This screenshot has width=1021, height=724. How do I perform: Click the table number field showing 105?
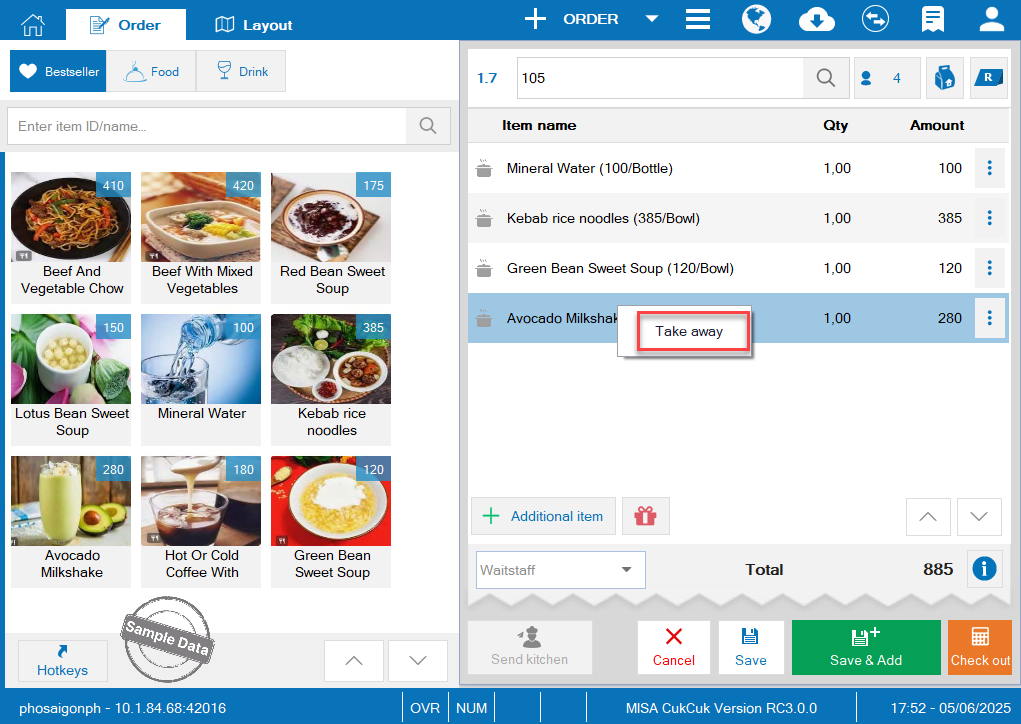point(660,78)
